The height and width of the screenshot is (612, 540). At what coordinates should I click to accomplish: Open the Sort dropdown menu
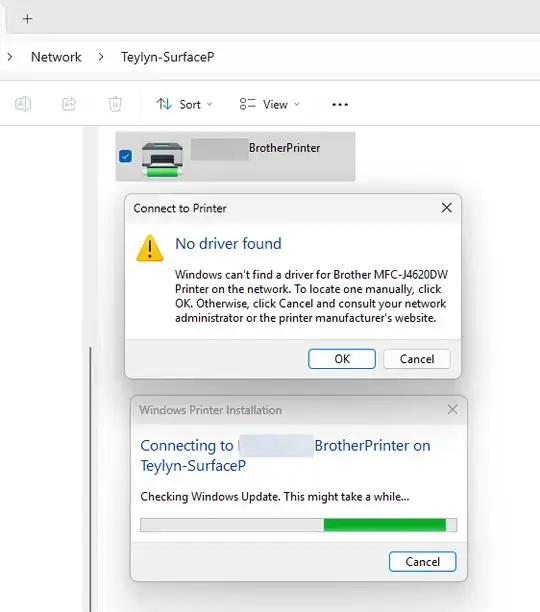coord(185,104)
